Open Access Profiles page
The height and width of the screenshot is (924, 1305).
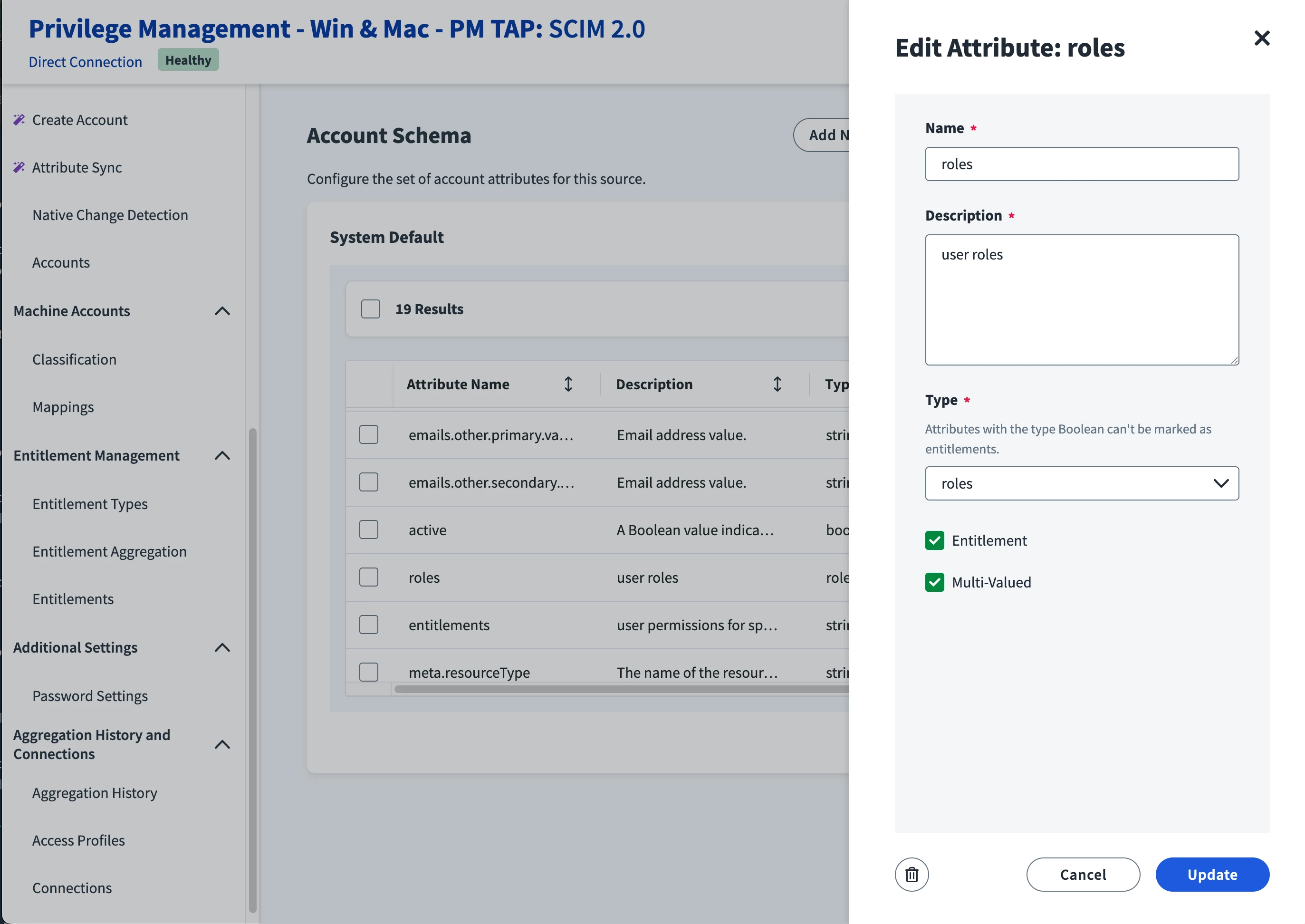tap(78, 840)
